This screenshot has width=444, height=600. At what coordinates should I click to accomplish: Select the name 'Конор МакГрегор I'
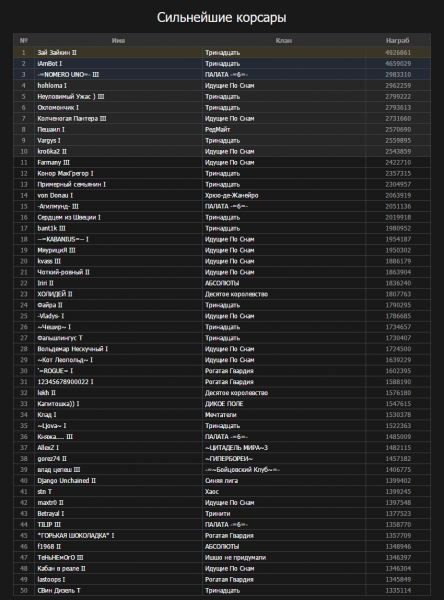coord(65,173)
